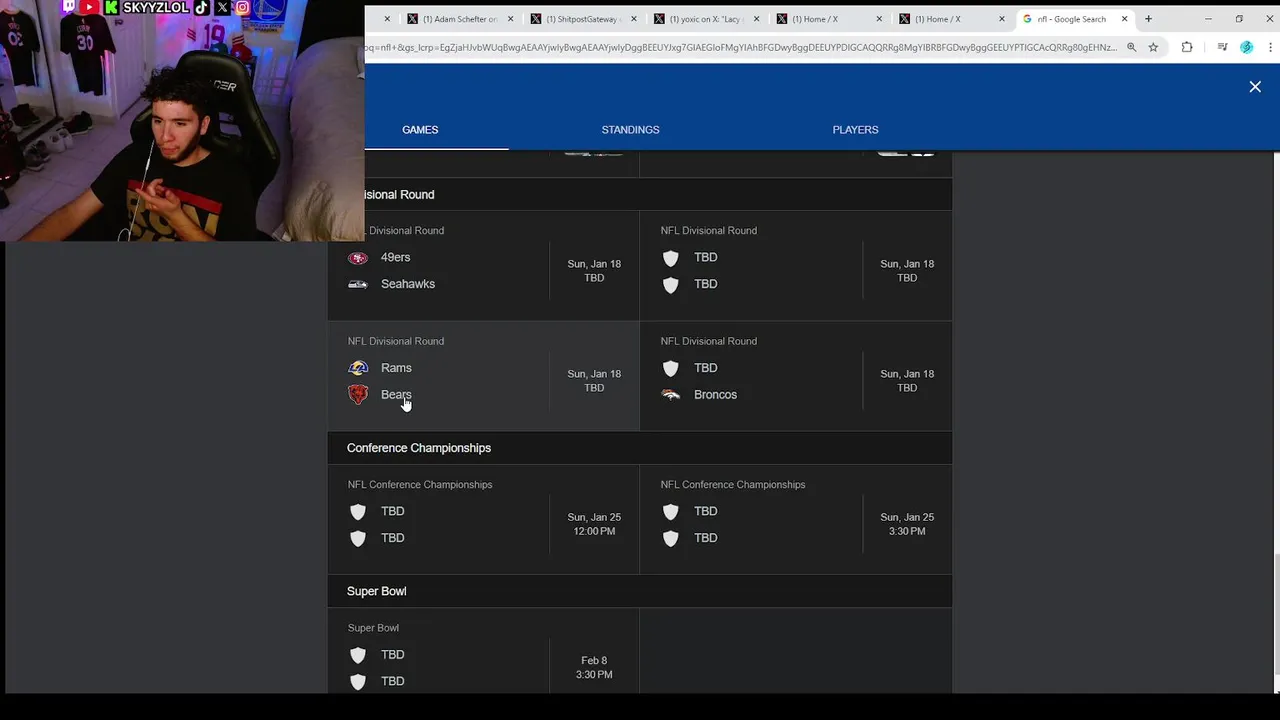
Task: Open the Chrome profile avatar
Action: tap(1246, 47)
